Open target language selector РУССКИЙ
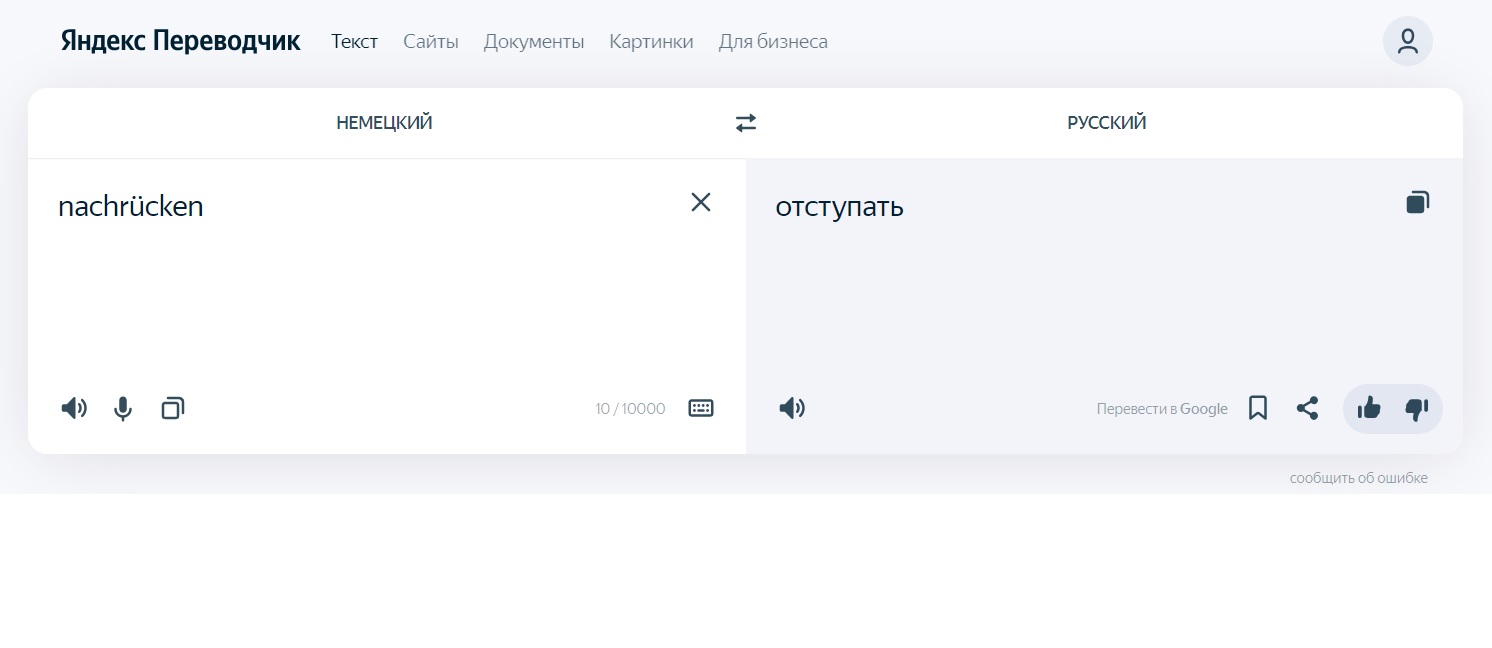 click(x=1107, y=123)
